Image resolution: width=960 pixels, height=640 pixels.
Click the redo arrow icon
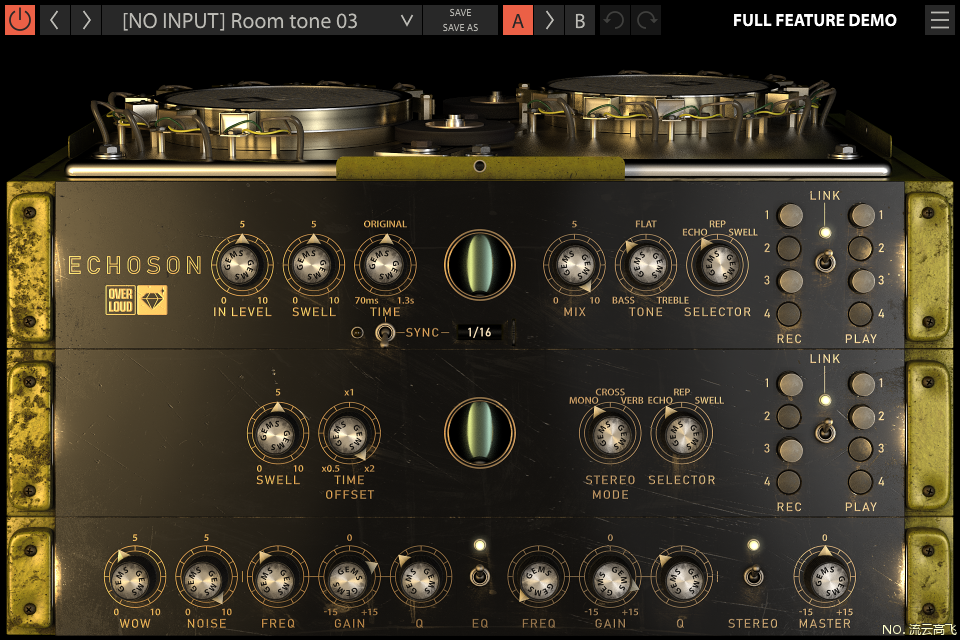coord(646,20)
